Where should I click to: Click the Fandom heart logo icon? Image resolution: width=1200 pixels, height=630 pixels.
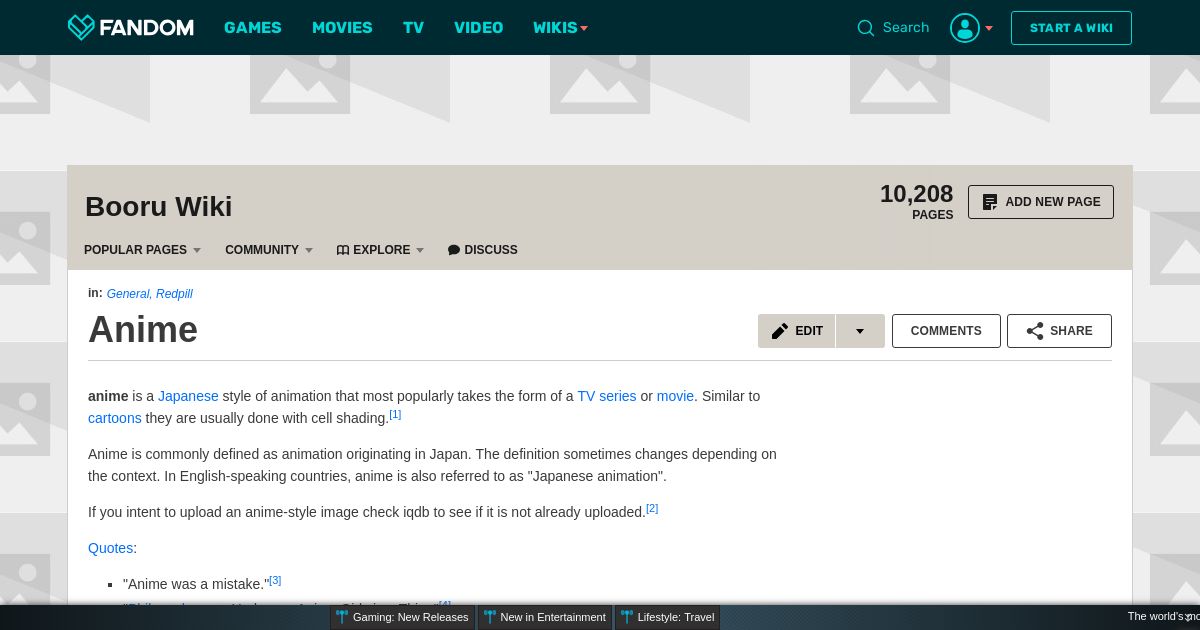click(x=81, y=27)
